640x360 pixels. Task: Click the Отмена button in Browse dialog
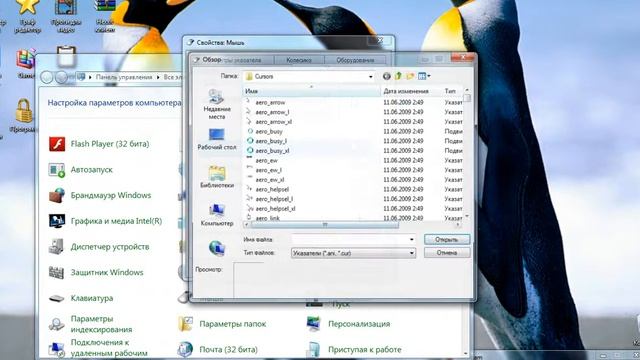(x=447, y=253)
